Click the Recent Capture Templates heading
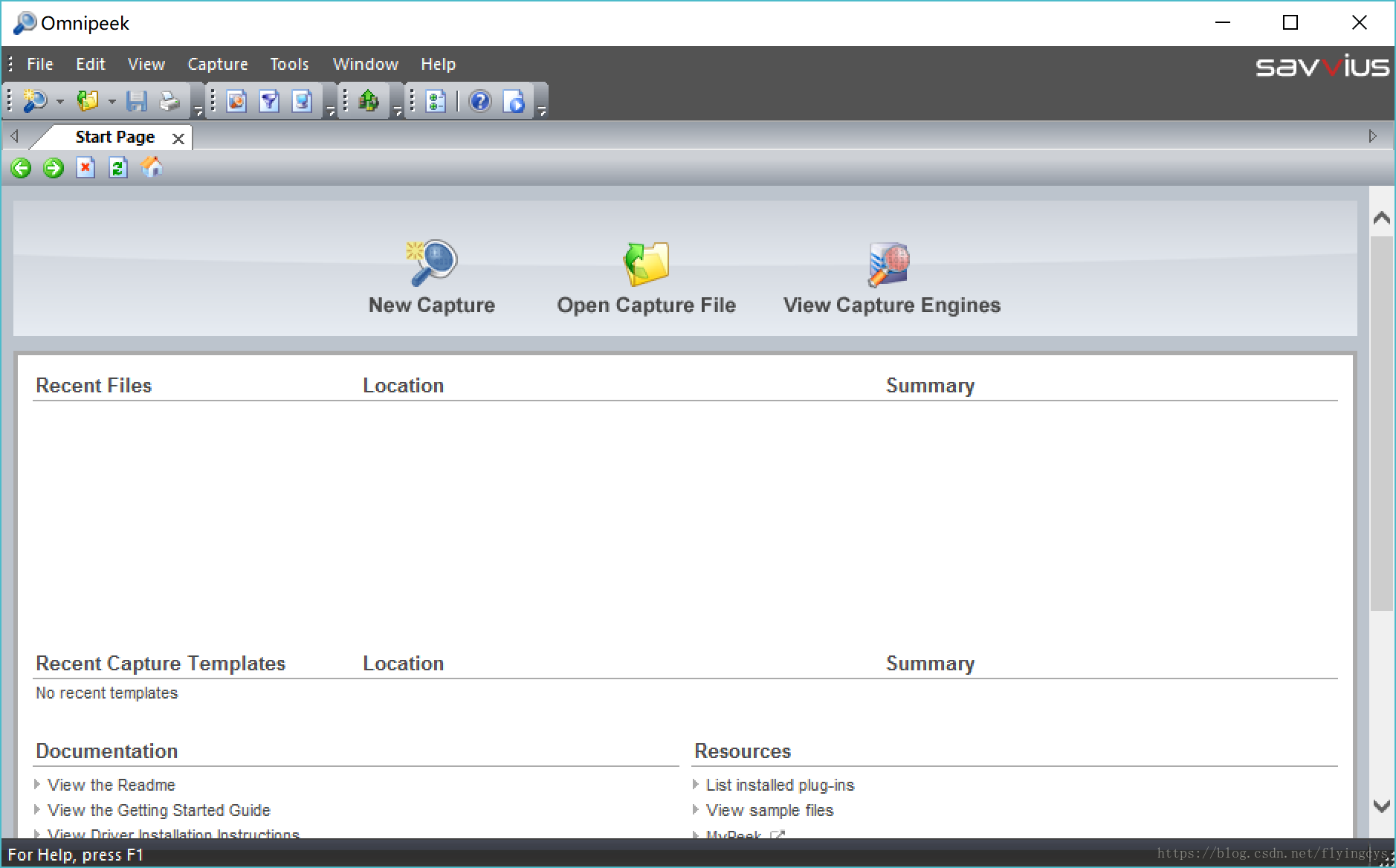The height and width of the screenshot is (868, 1396). coord(161,664)
